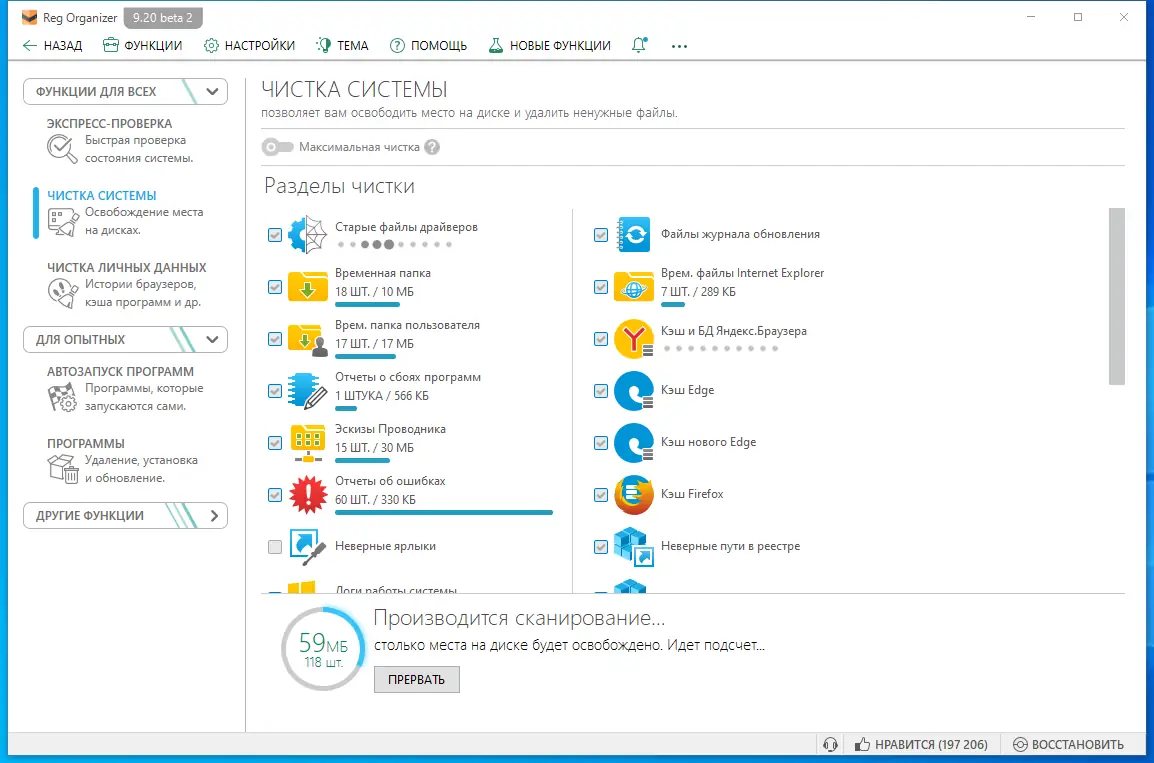Click the Internet Explorer temp files icon
Viewport: 1154px width, 763px height.
pyautogui.click(x=633, y=287)
